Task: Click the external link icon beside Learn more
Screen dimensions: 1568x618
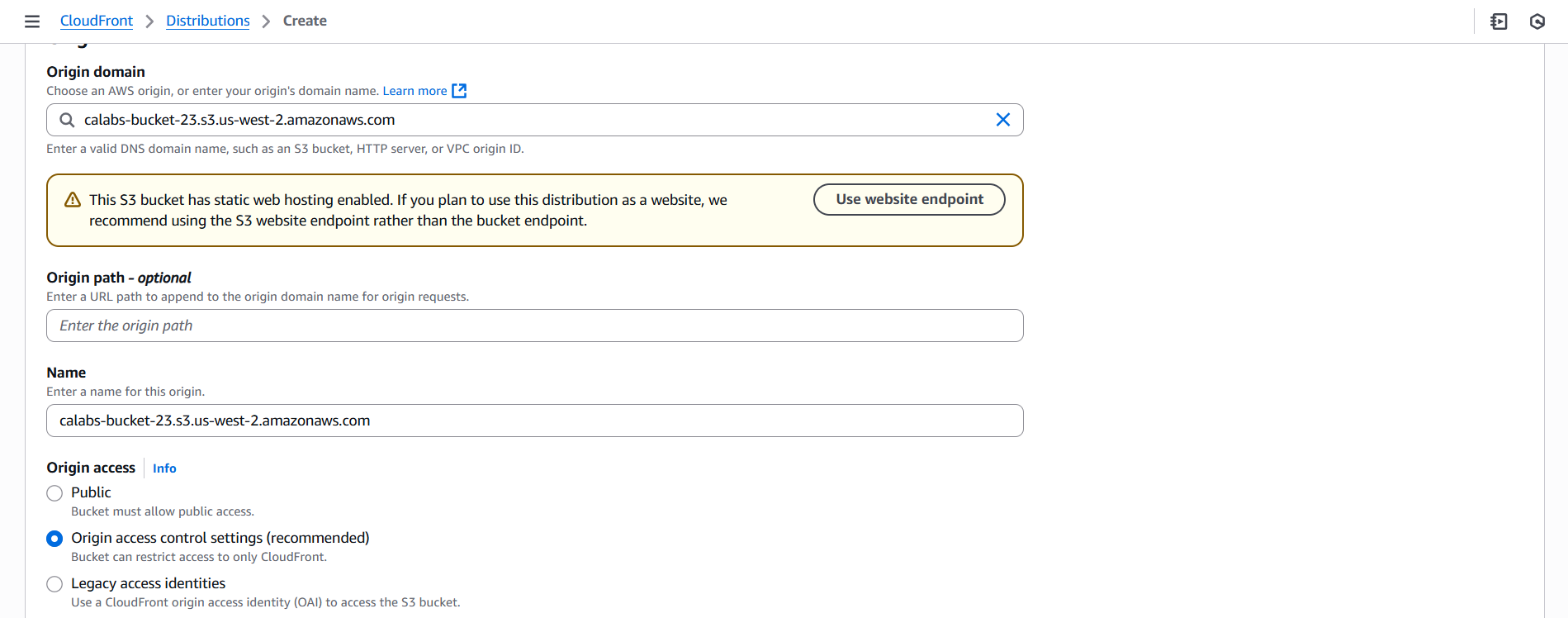Action: [460, 91]
